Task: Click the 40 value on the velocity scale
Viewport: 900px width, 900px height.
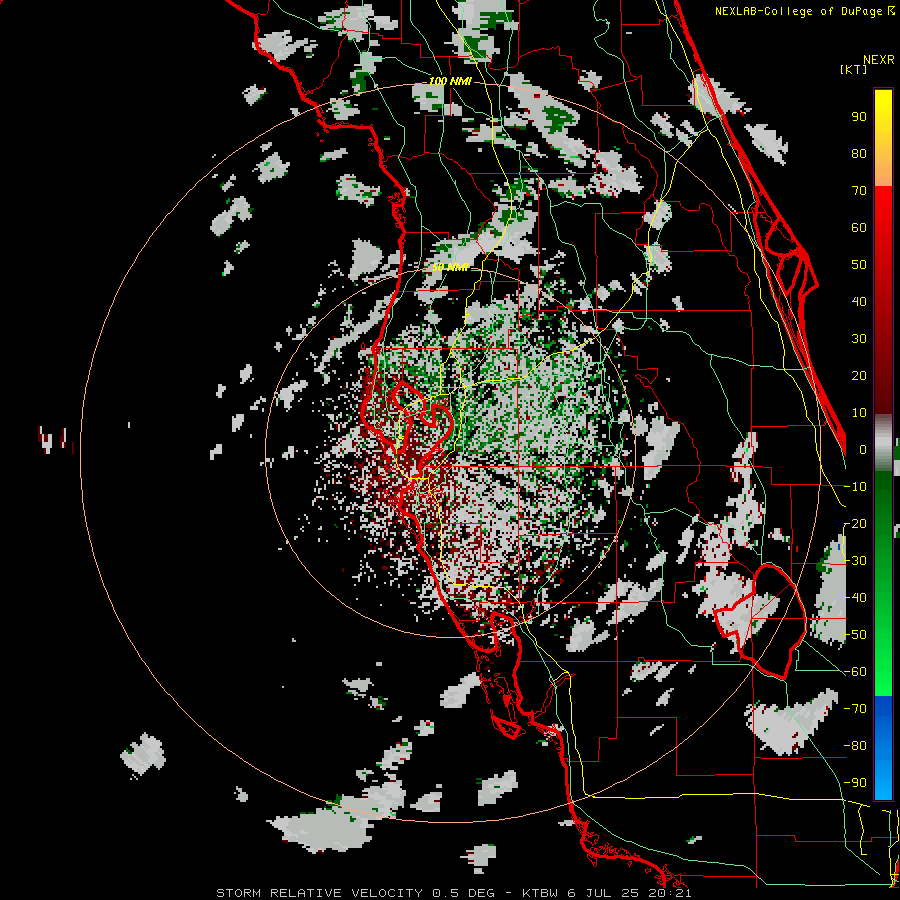Action: point(859,301)
